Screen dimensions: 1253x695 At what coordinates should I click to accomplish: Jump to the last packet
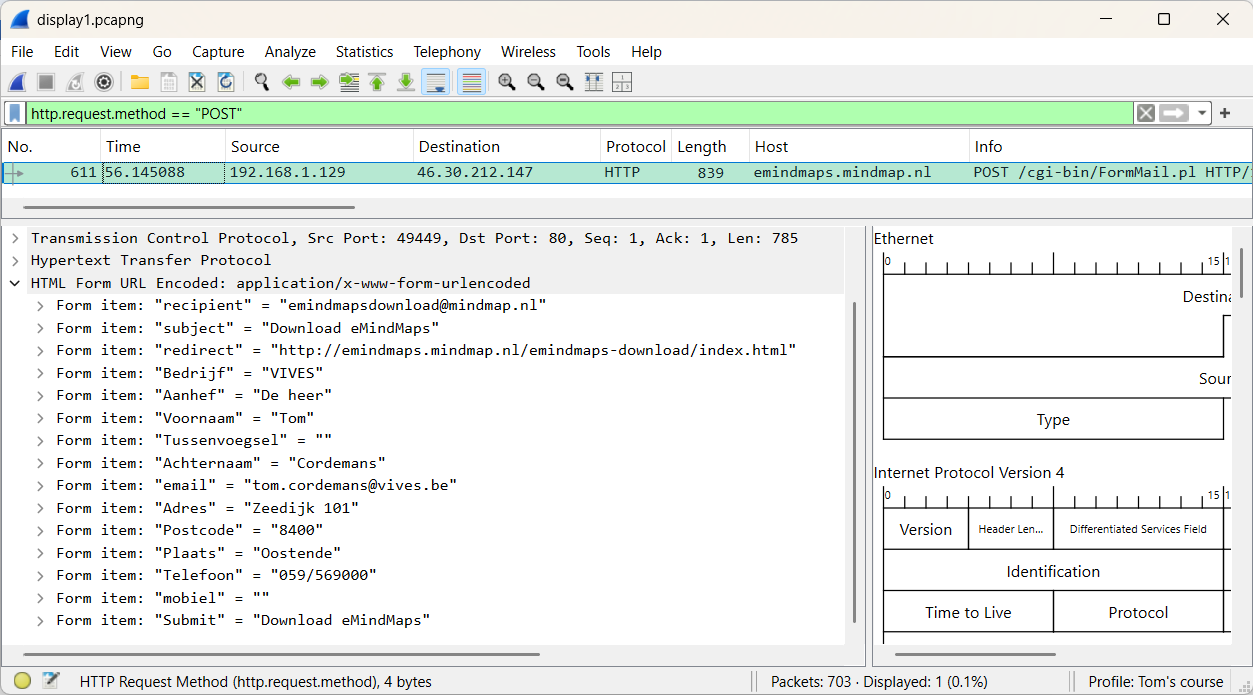pyautogui.click(x=406, y=82)
